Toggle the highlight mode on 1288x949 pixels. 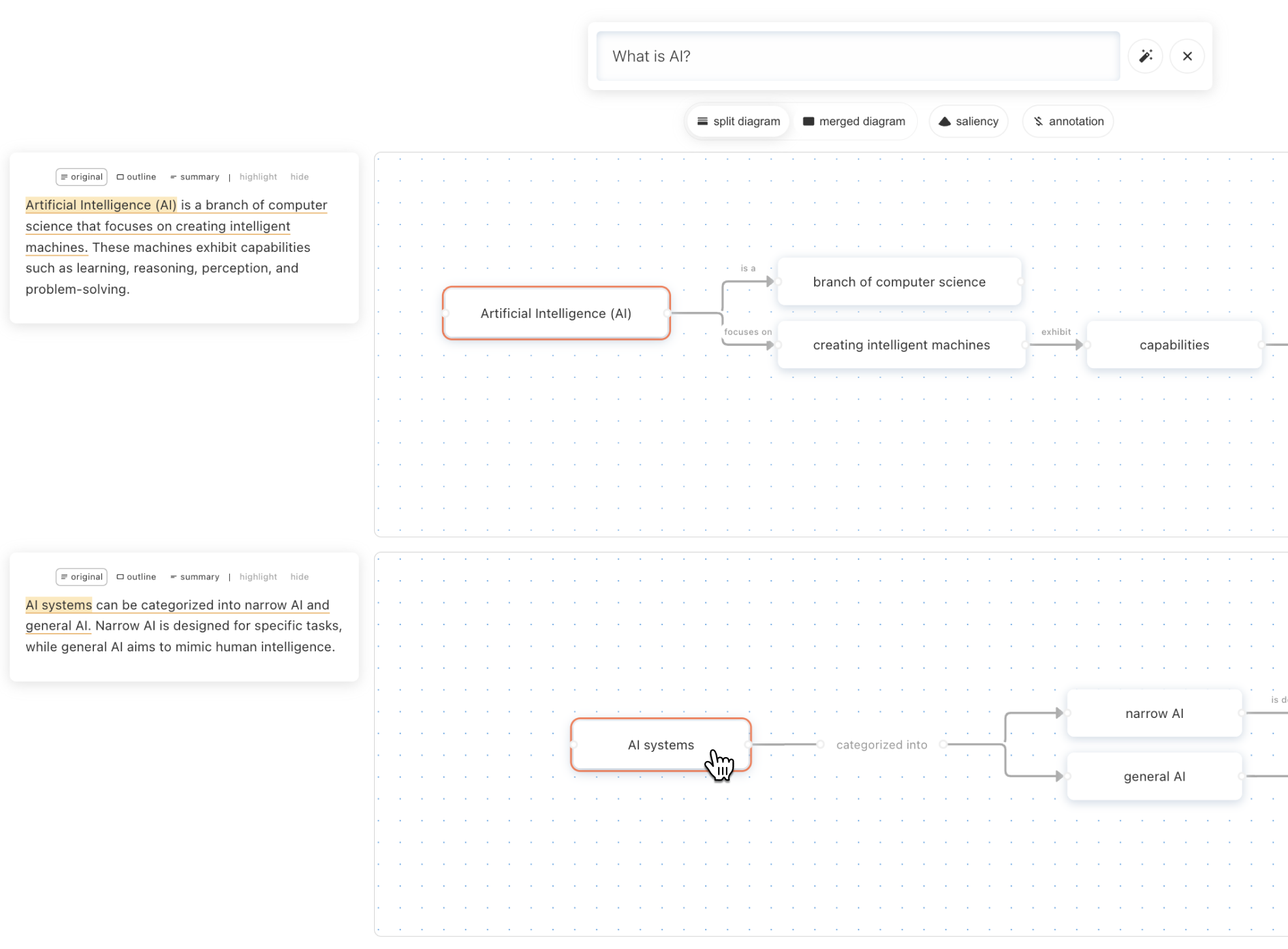click(x=258, y=176)
